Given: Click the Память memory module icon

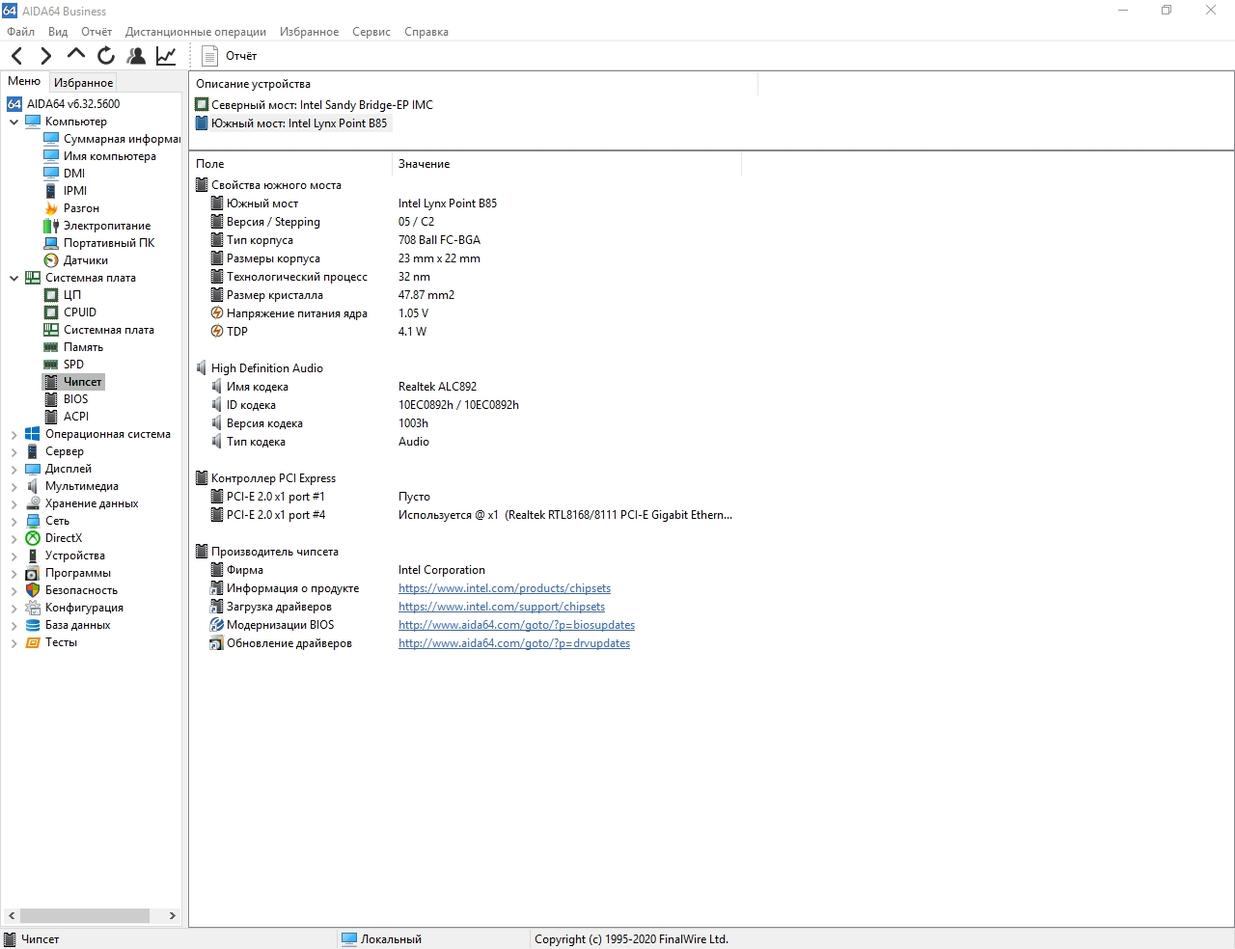Looking at the screenshot, I should coord(51,347).
